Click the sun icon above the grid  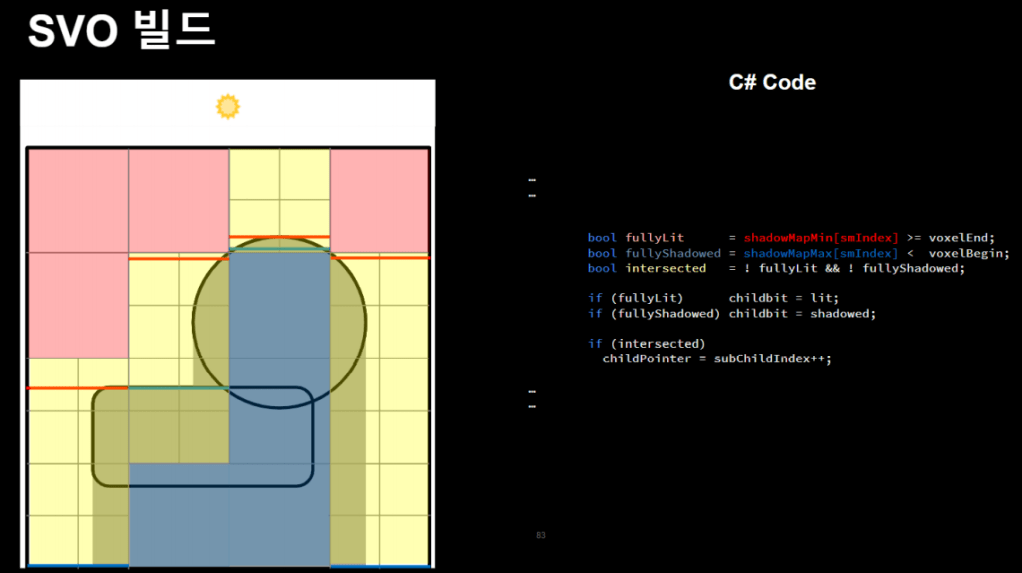tap(228, 106)
